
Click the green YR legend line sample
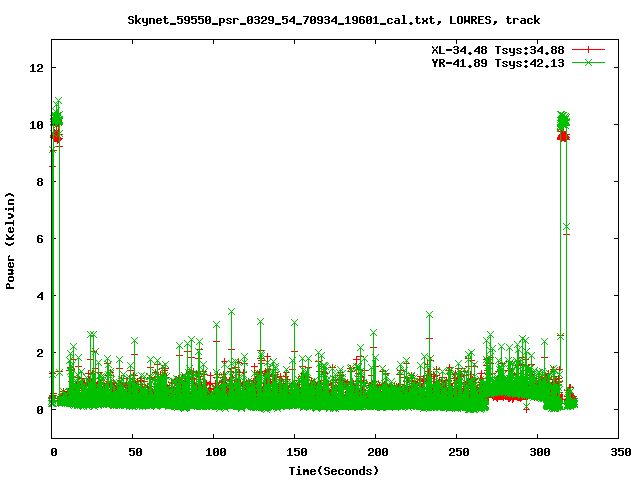(588, 62)
